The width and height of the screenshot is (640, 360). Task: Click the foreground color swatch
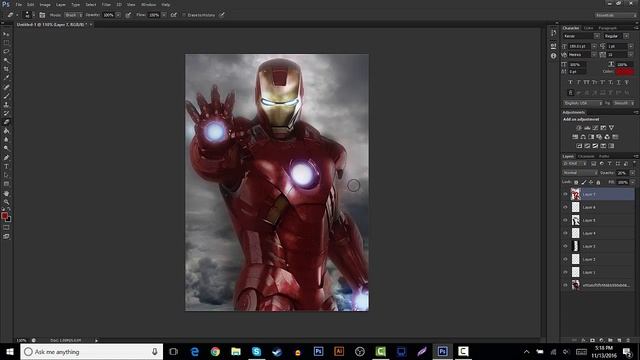tap(4, 216)
